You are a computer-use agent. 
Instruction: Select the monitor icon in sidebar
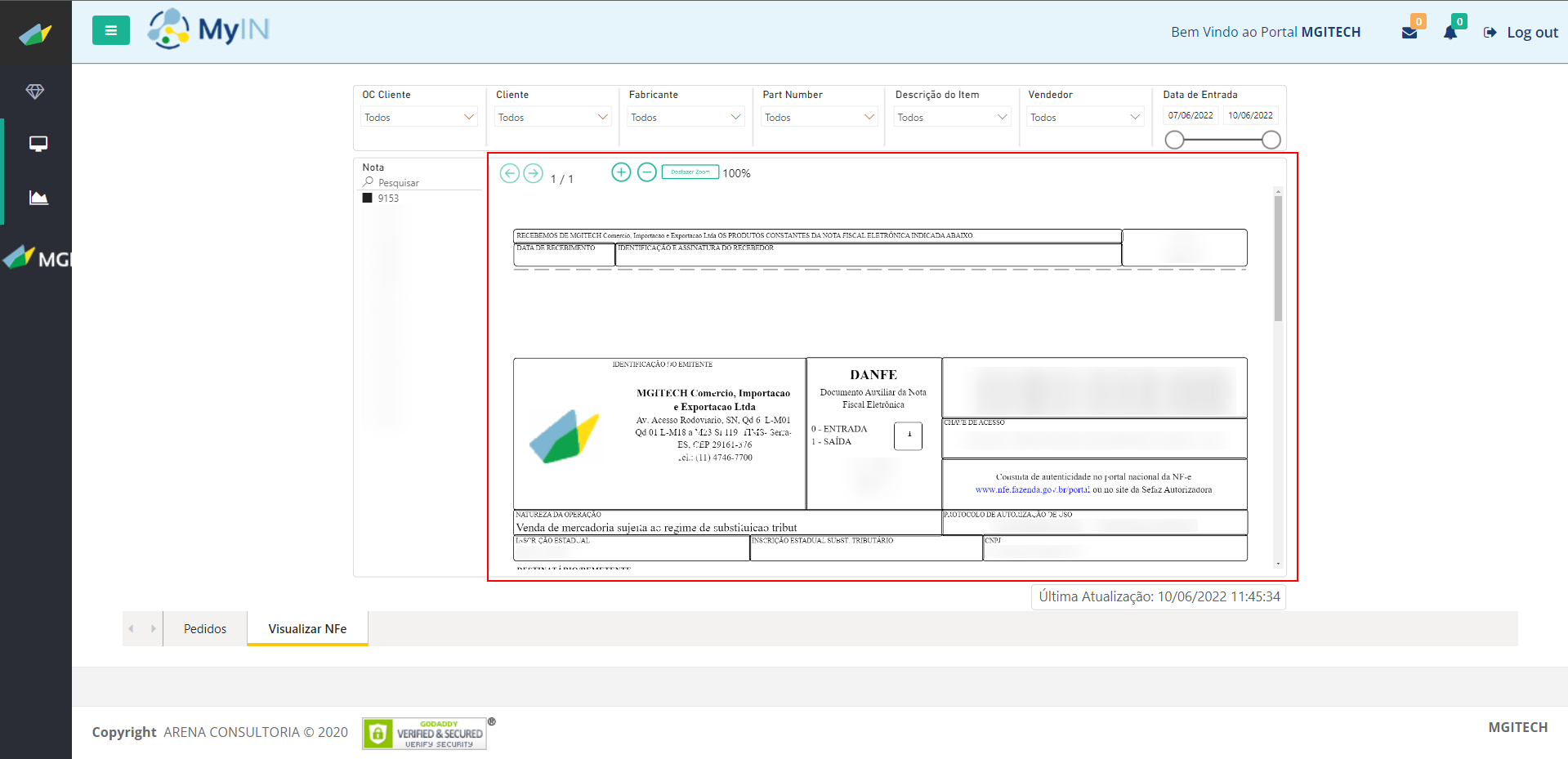click(x=38, y=144)
